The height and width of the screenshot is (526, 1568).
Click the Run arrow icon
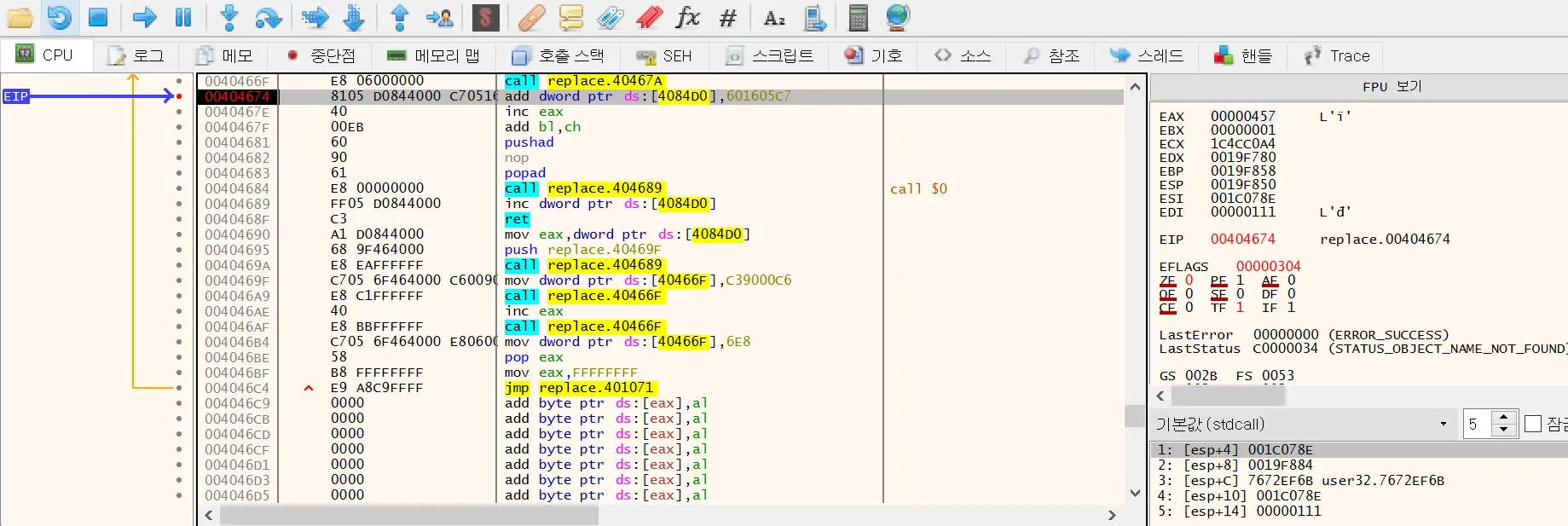(x=144, y=17)
